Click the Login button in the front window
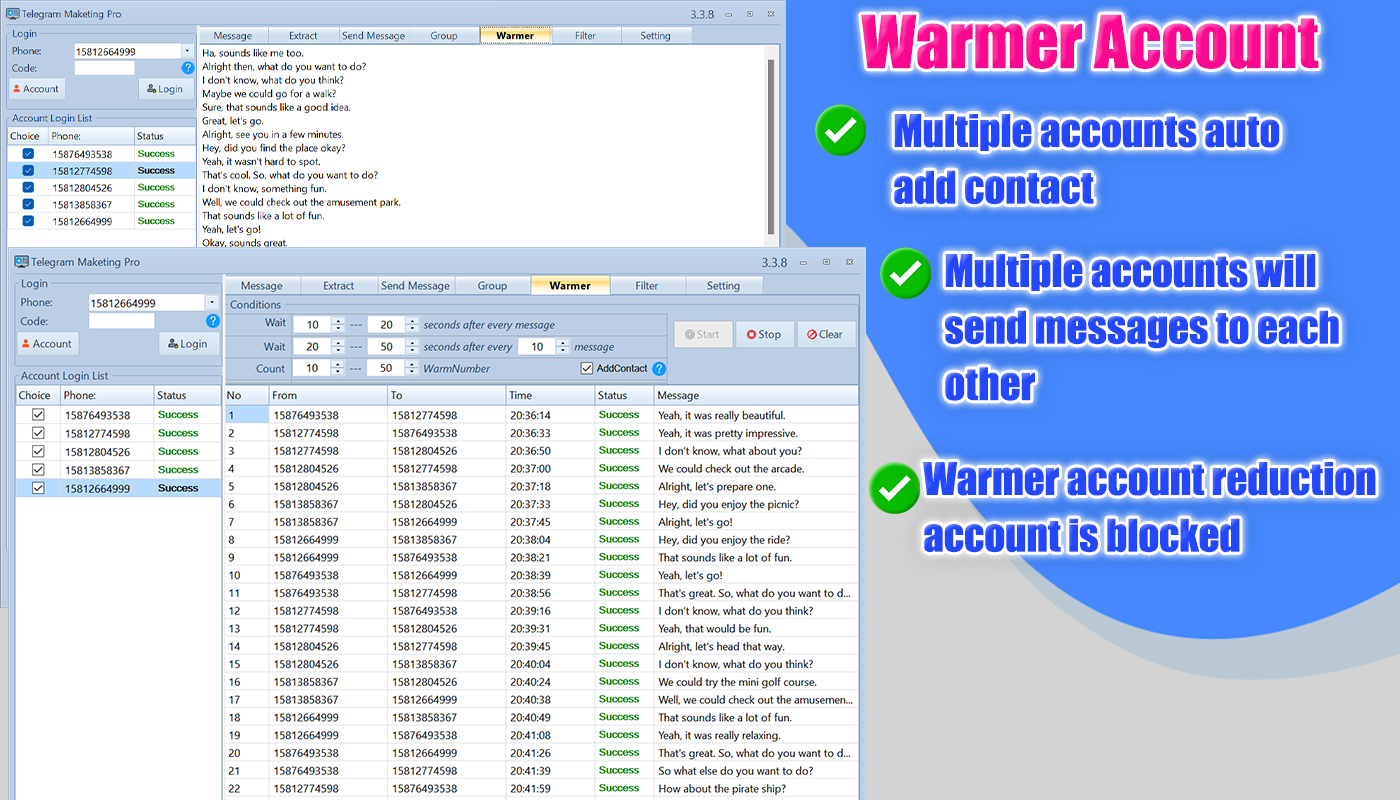 (189, 344)
